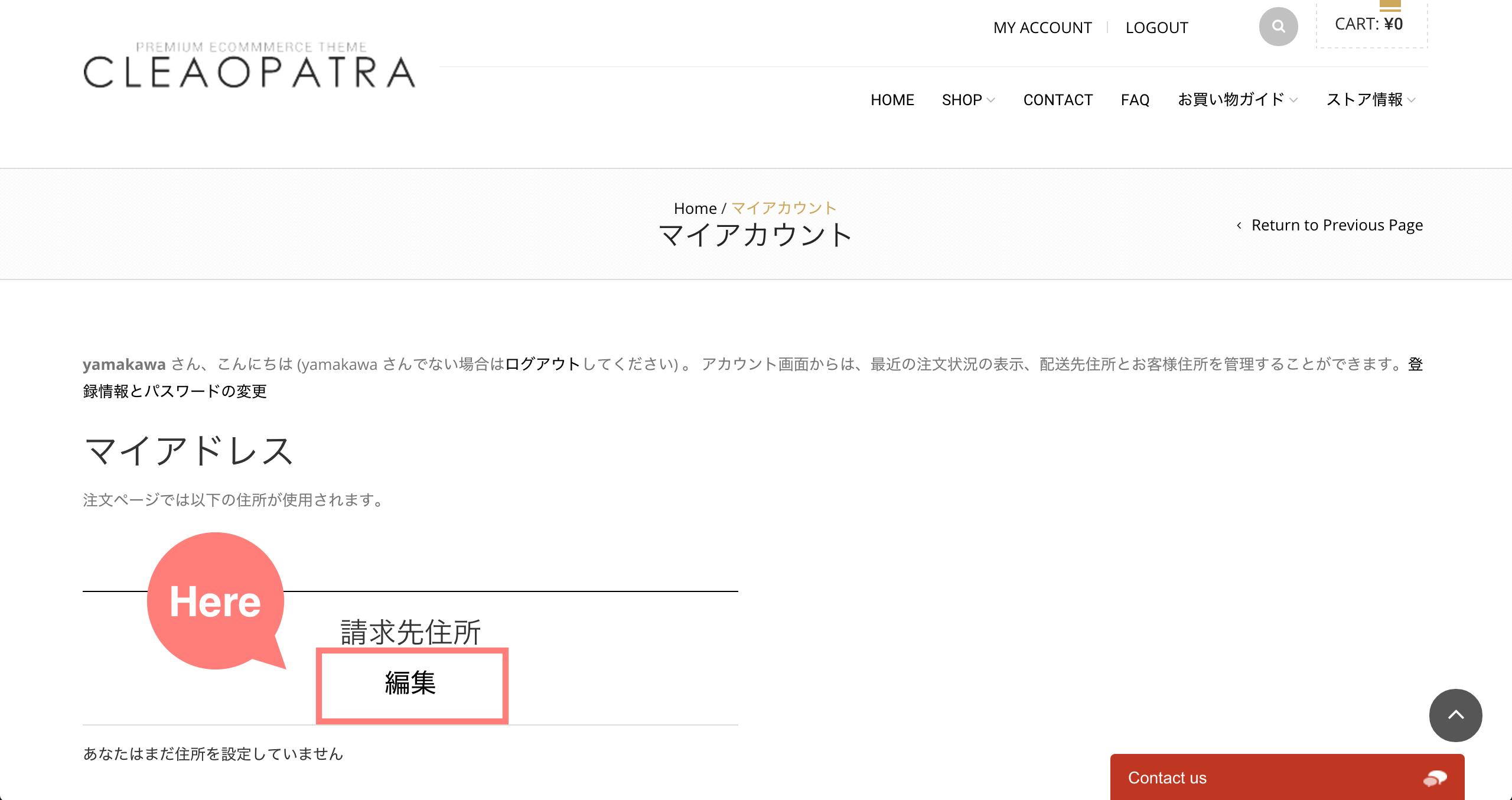Click the scroll-to-top arrow icon

click(x=1457, y=715)
